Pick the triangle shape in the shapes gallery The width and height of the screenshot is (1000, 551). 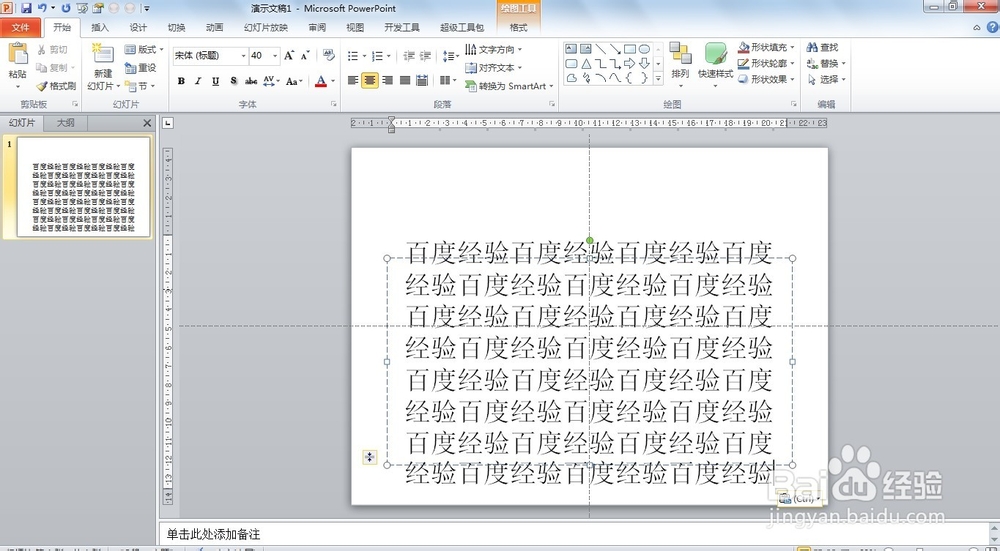pos(586,63)
